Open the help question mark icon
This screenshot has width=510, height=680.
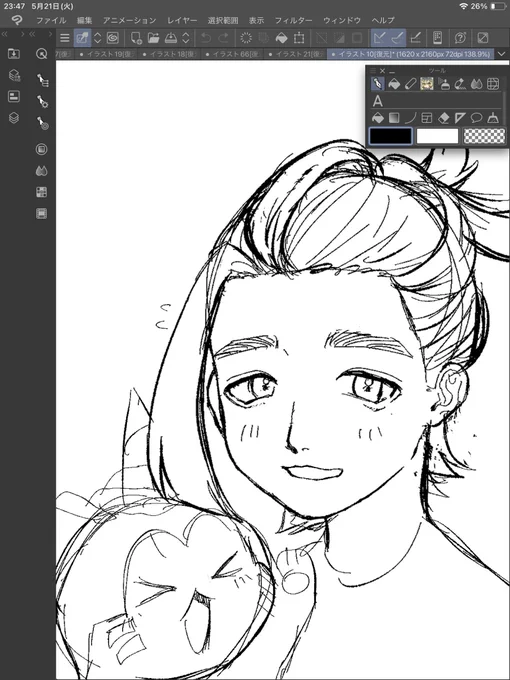tap(460, 38)
